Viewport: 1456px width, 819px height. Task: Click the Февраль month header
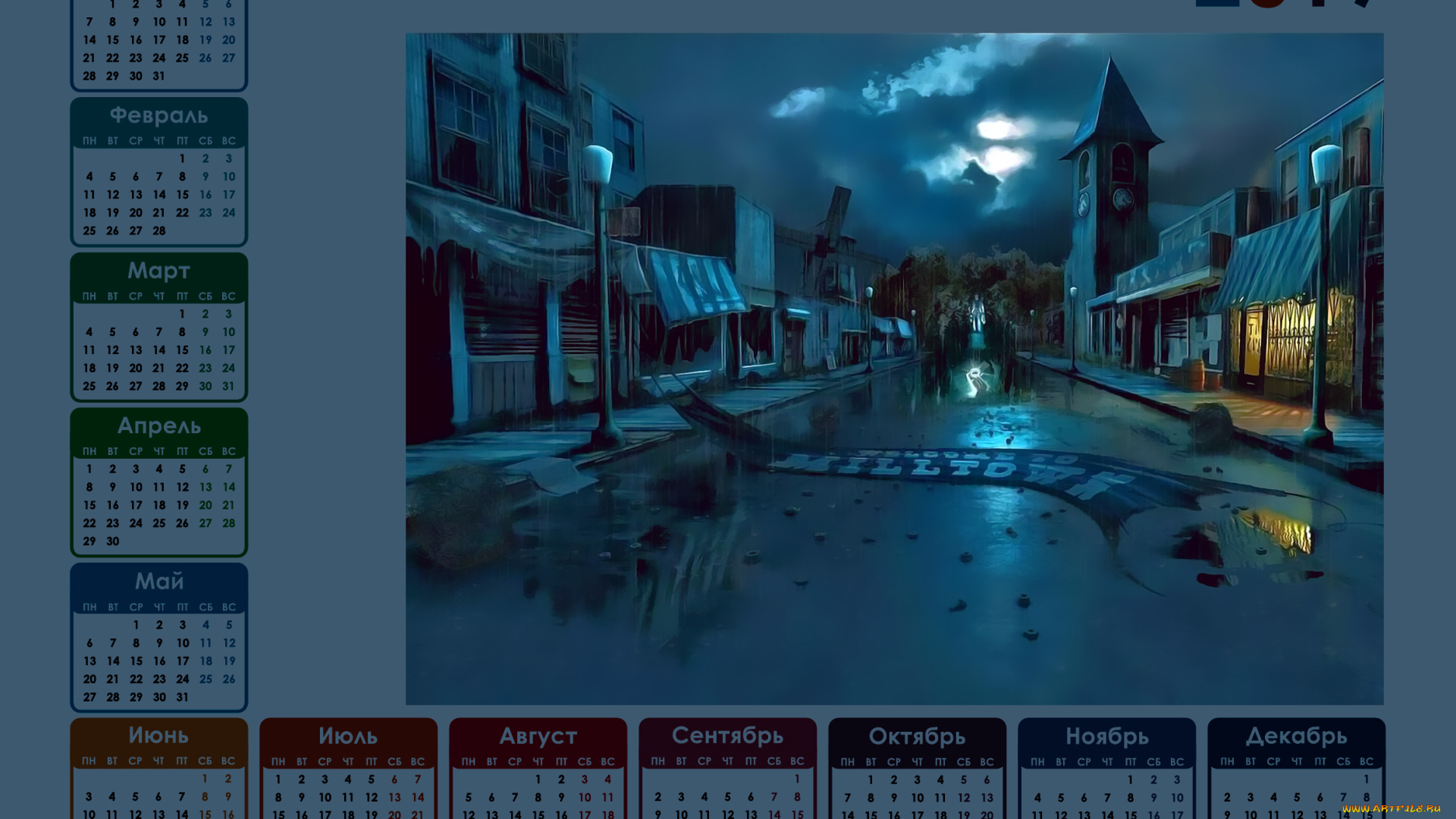click(158, 115)
